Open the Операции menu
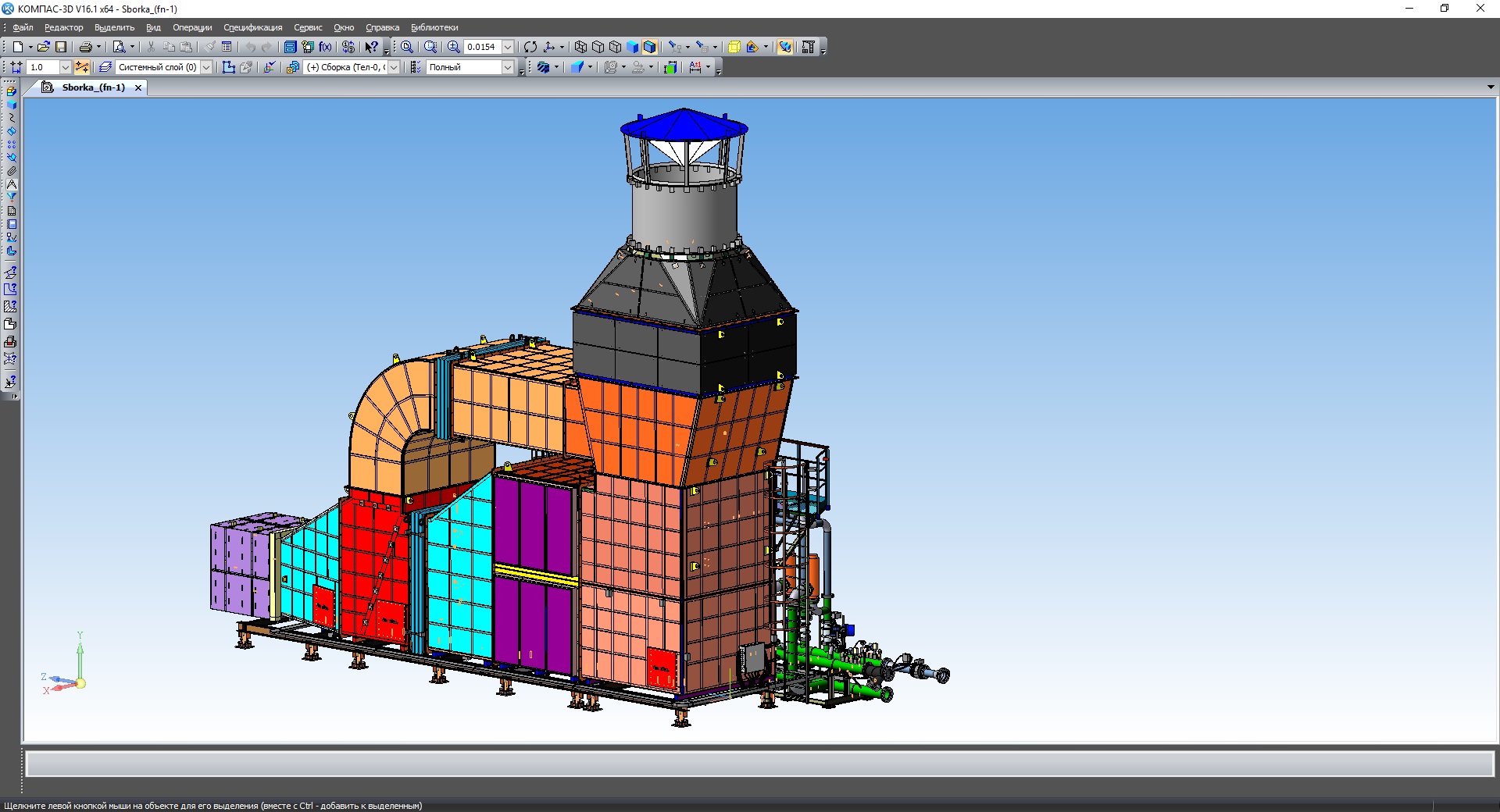Viewport: 1500px width, 812px height. click(192, 27)
